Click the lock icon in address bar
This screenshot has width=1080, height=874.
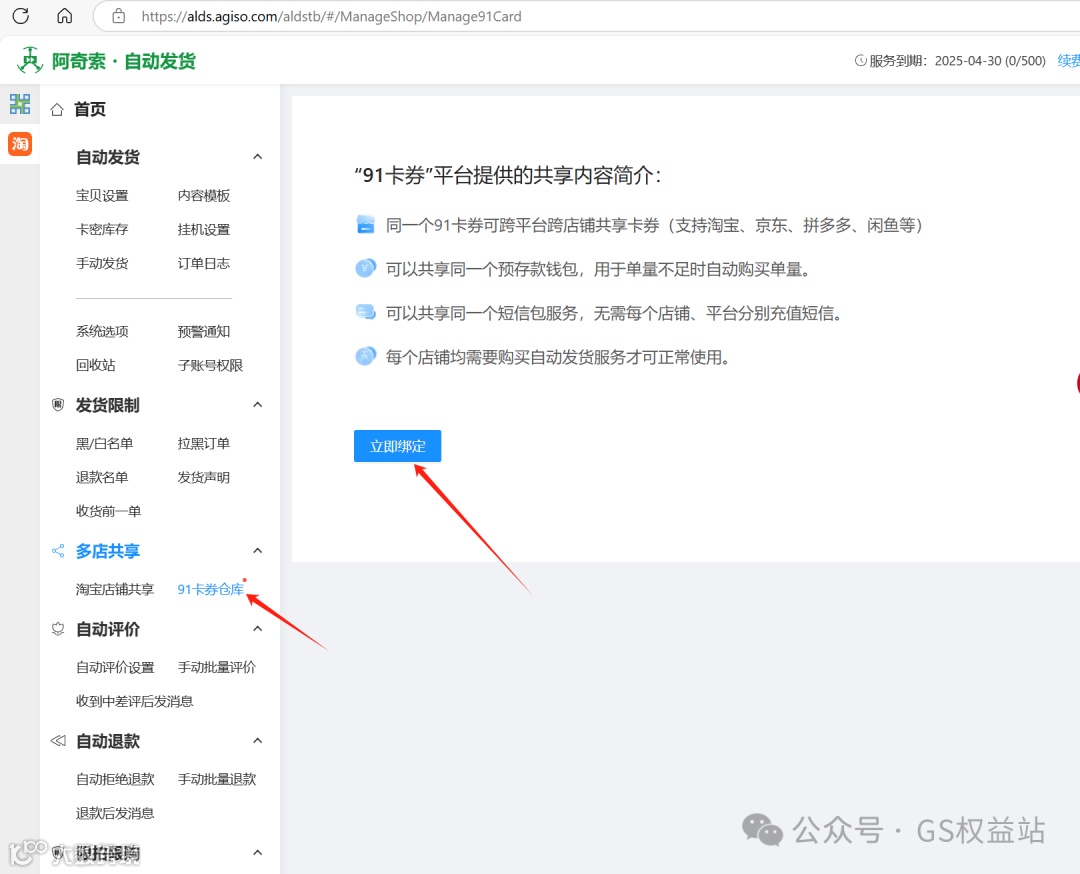coord(118,16)
